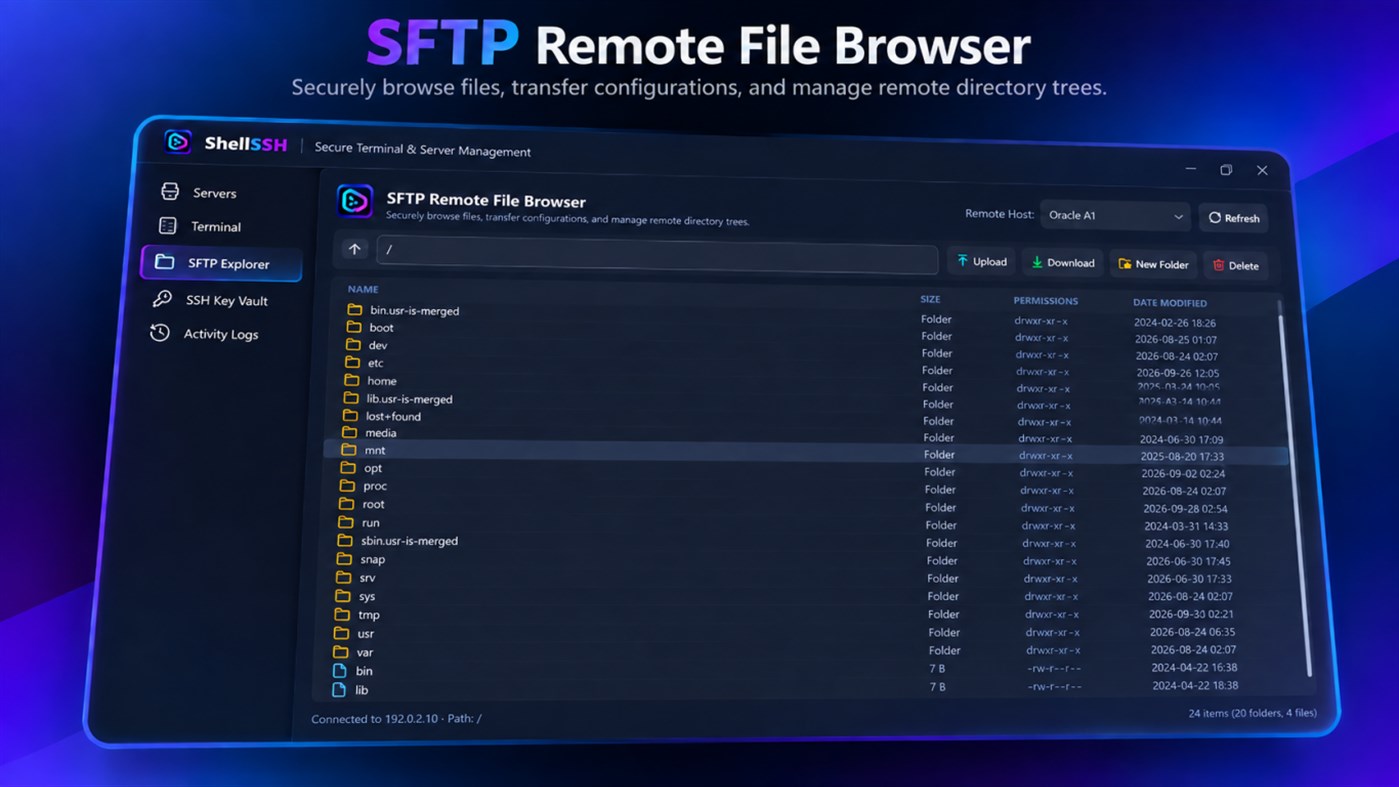Click the opt folder icon

347,467
